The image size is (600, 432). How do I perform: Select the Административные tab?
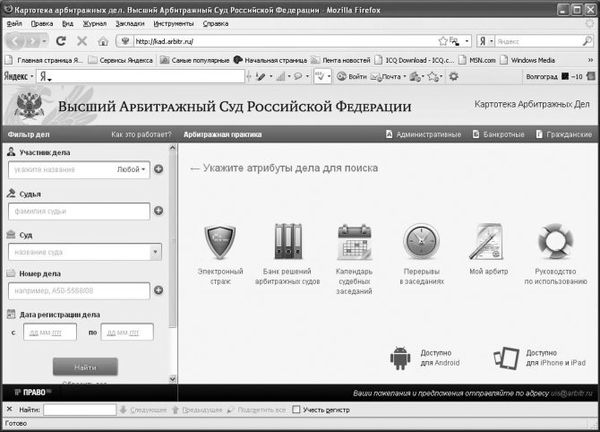pyautogui.click(x=423, y=134)
